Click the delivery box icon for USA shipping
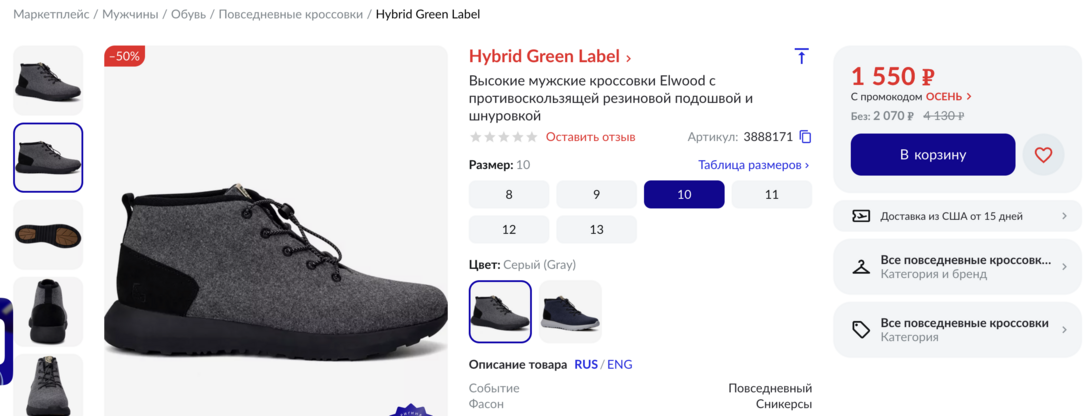The height and width of the screenshot is (416, 1090). click(860, 216)
